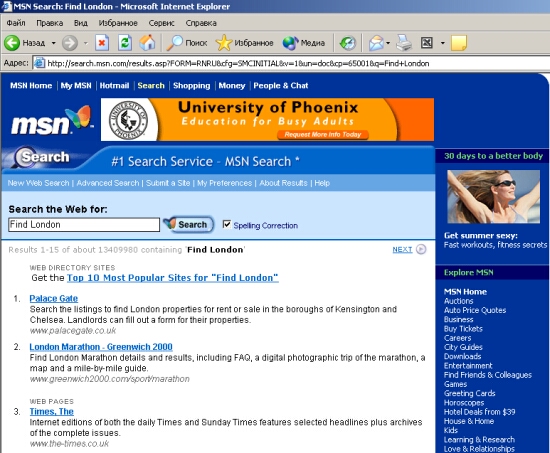Open Find Friends & Colleagues link
This screenshot has width=550, height=453.
[x=488, y=375]
